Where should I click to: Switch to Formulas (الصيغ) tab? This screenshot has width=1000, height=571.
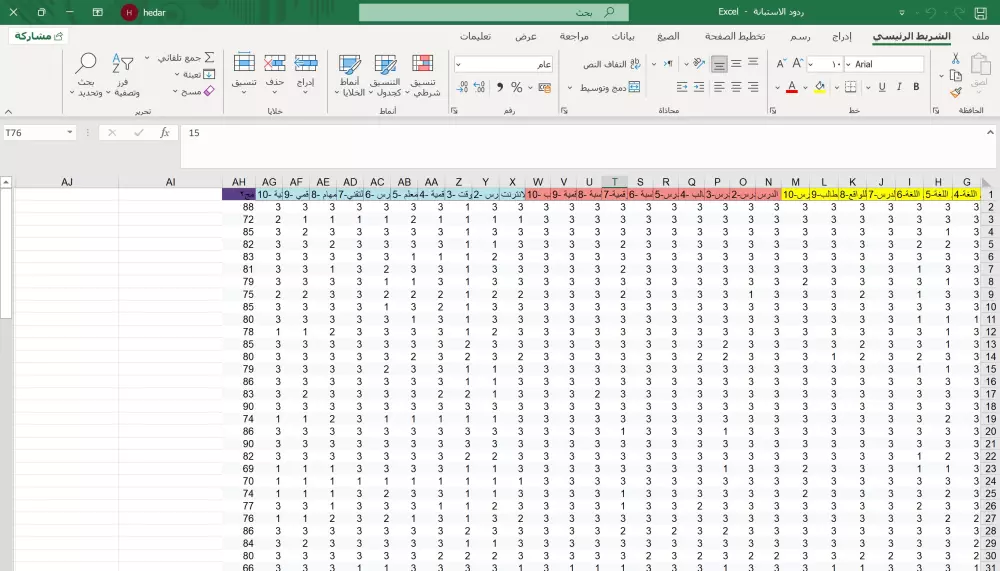tap(668, 36)
